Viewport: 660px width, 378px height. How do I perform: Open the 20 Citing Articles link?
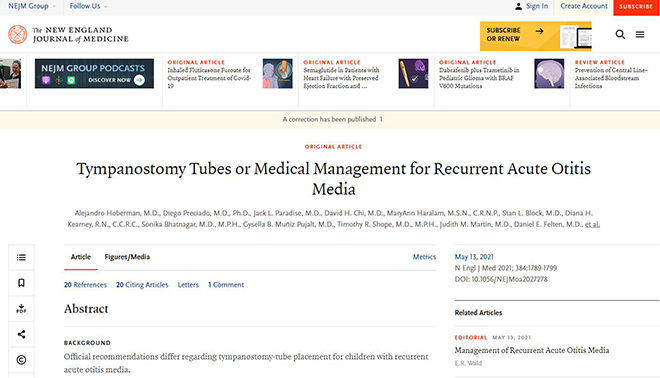142,285
